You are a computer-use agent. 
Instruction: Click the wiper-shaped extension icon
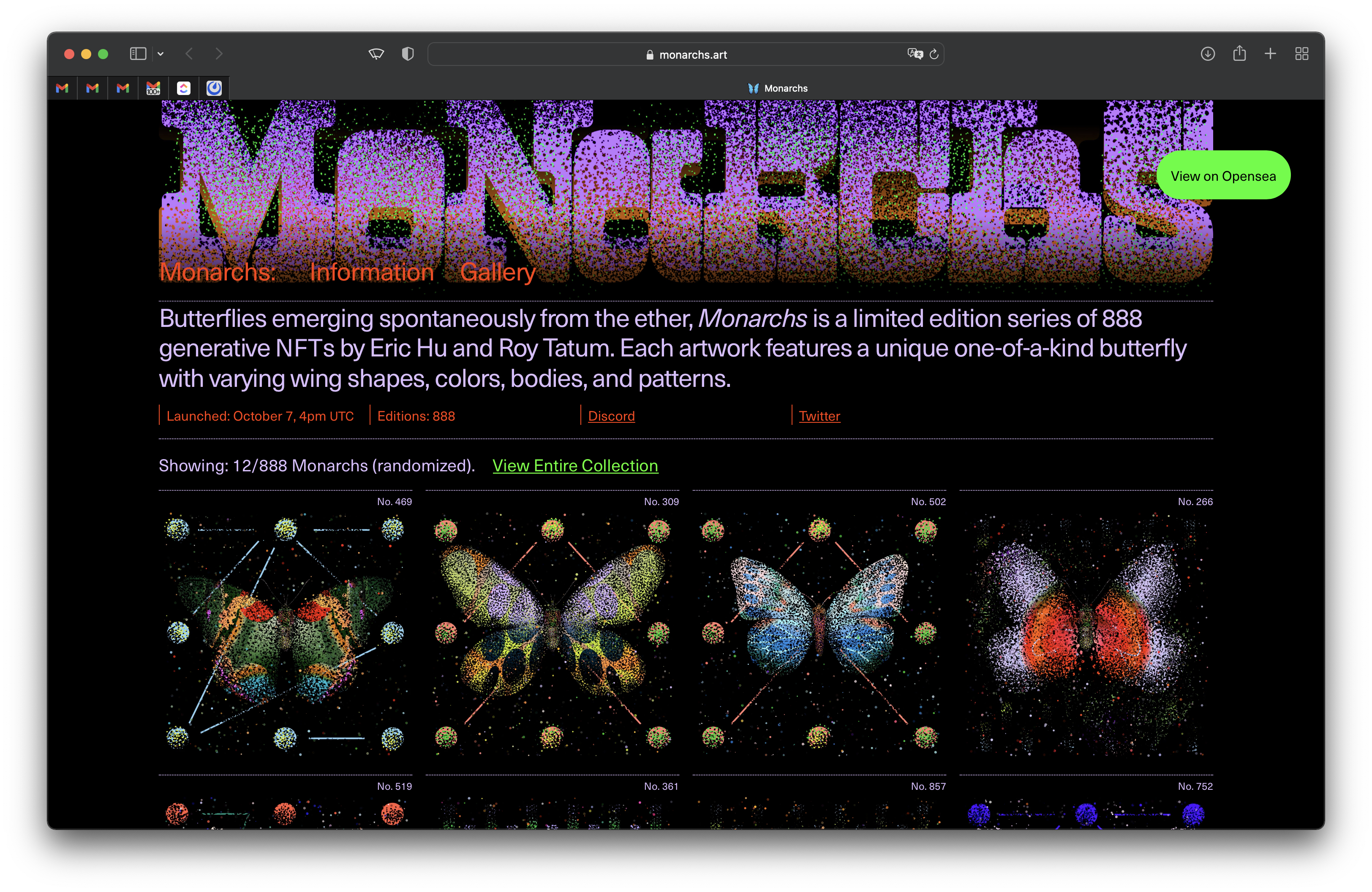click(x=376, y=54)
